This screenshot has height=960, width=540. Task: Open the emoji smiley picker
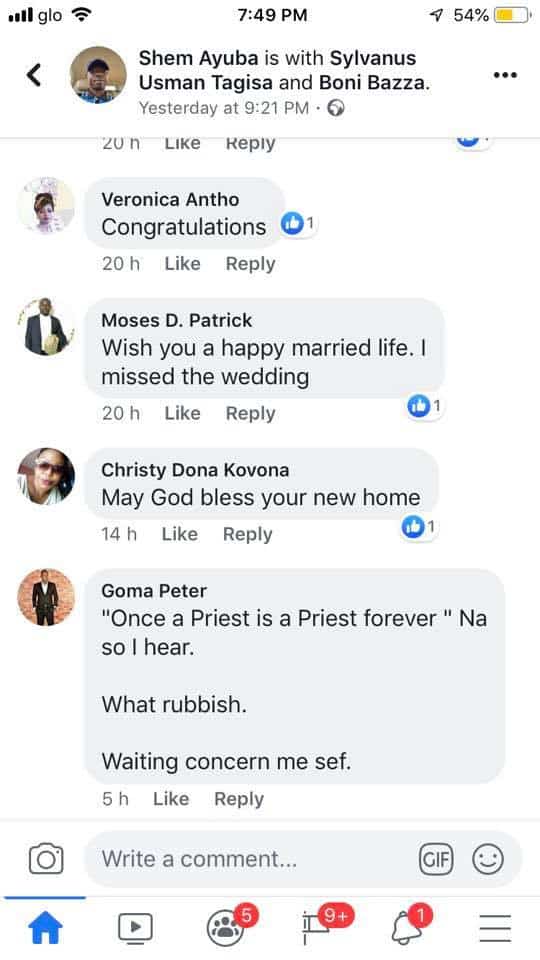click(x=488, y=859)
